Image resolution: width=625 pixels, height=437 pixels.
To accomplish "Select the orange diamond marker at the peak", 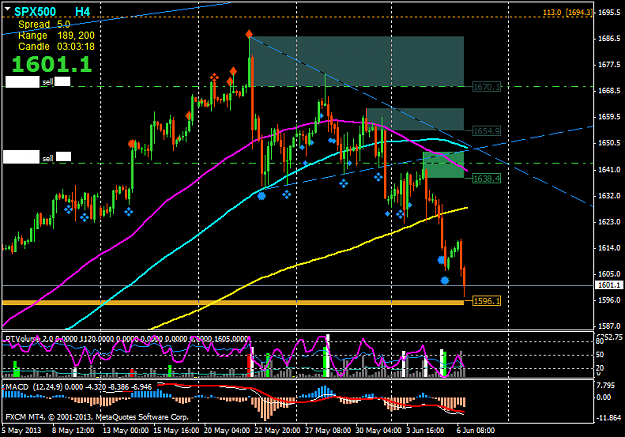I will [249, 33].
